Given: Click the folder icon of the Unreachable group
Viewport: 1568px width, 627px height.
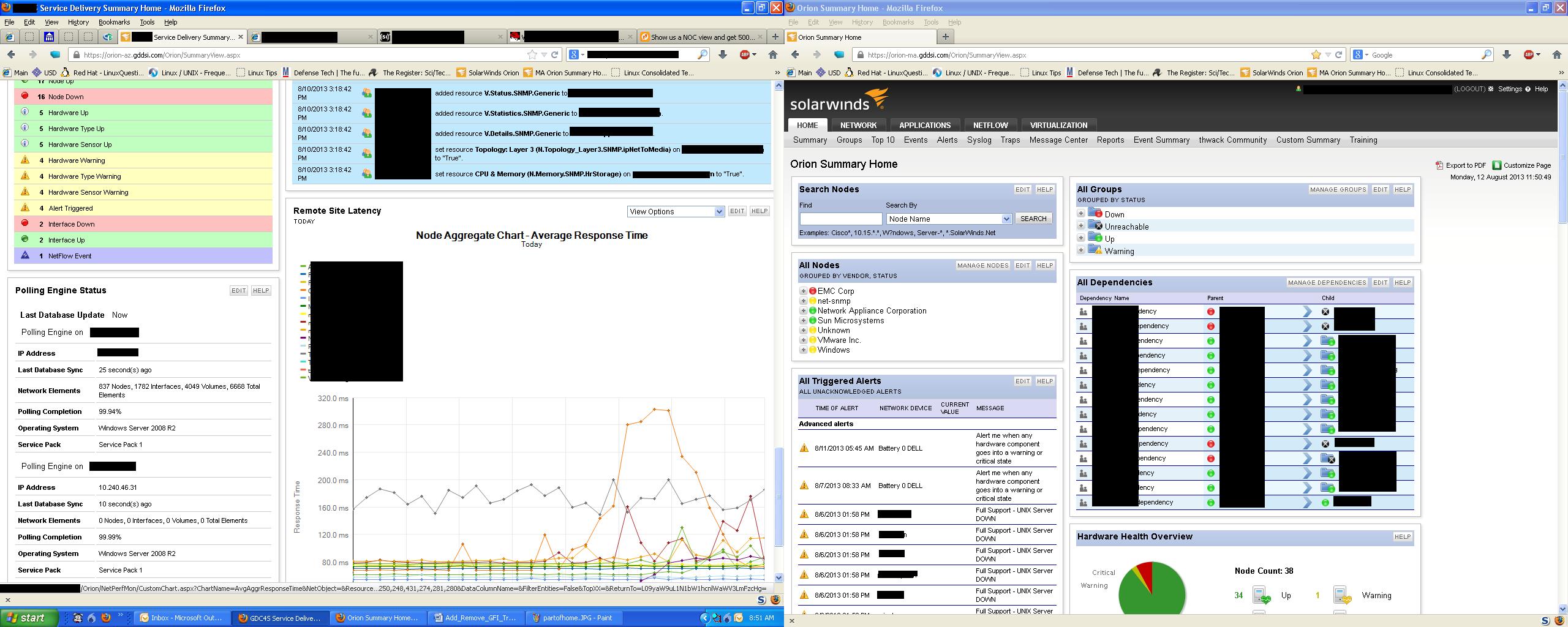Looking at the screenshot, I should point(1095,226).
